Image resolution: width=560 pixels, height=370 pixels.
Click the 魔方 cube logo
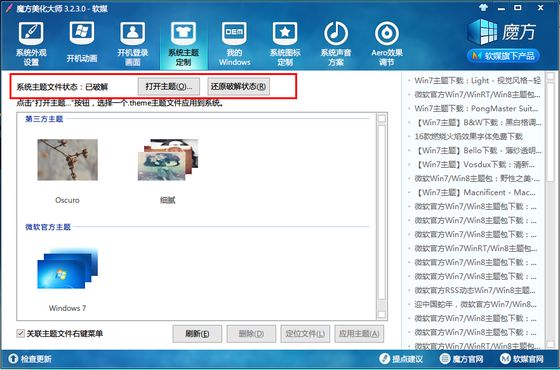tap(482, 32)
